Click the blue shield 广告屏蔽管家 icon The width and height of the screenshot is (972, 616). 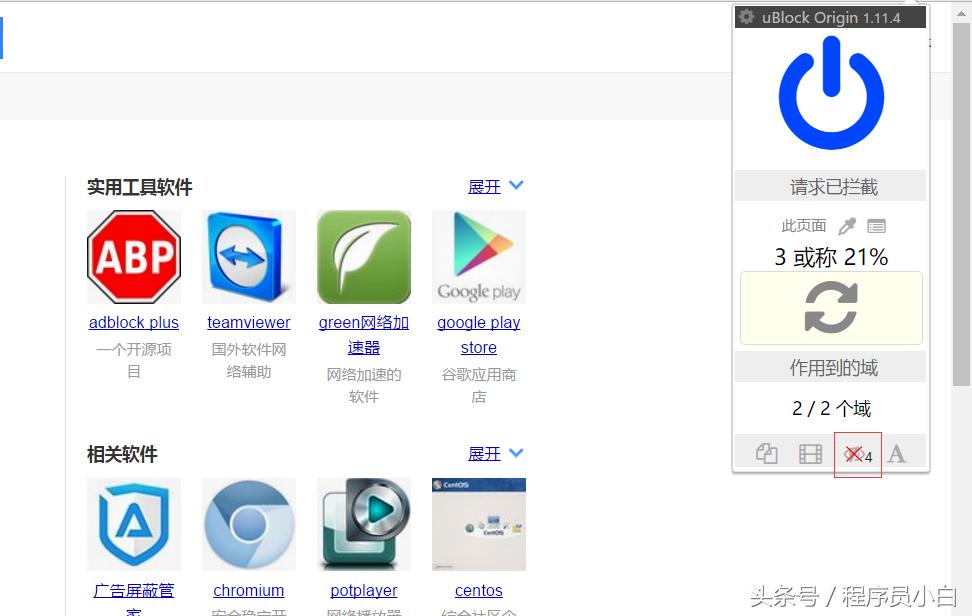click(x=134, y=524)
